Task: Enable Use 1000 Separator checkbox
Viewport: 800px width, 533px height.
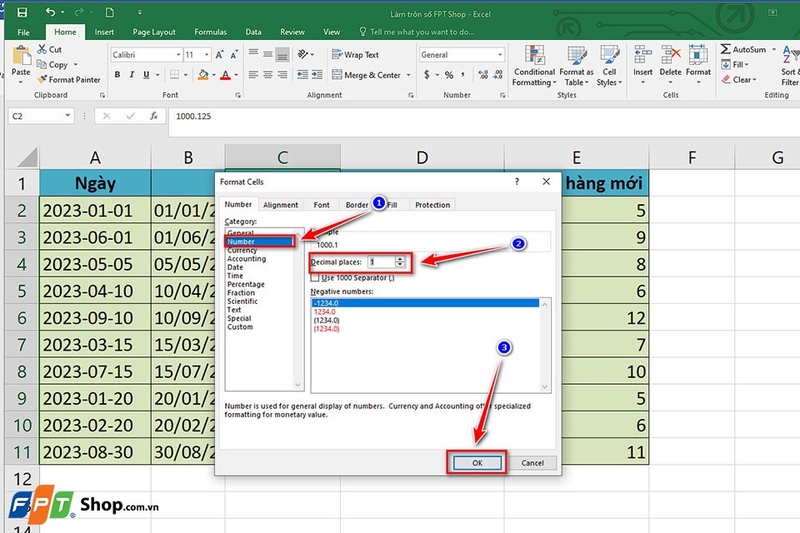Action: [315, 277]
